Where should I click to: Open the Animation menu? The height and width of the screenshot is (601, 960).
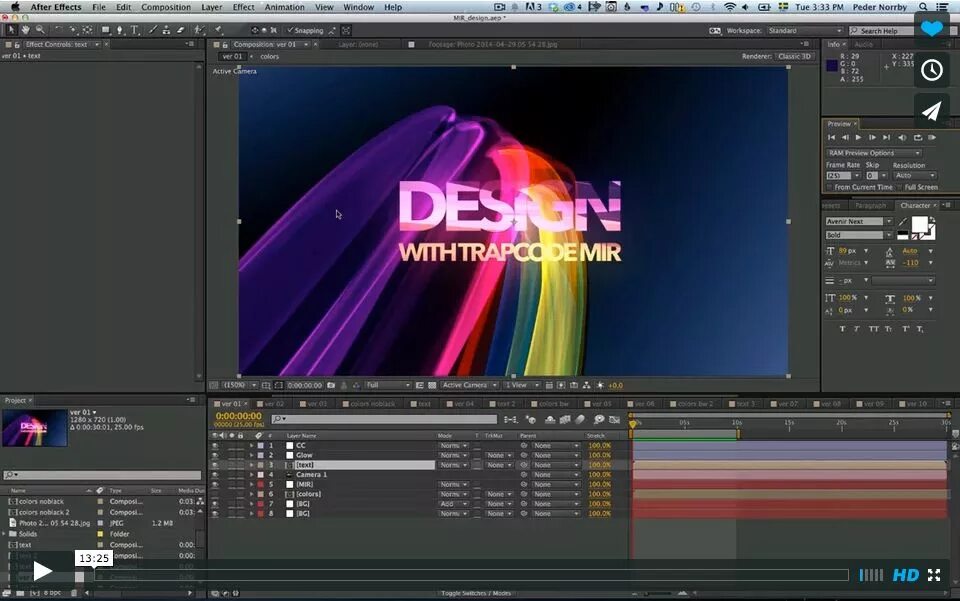pos(284,7)
